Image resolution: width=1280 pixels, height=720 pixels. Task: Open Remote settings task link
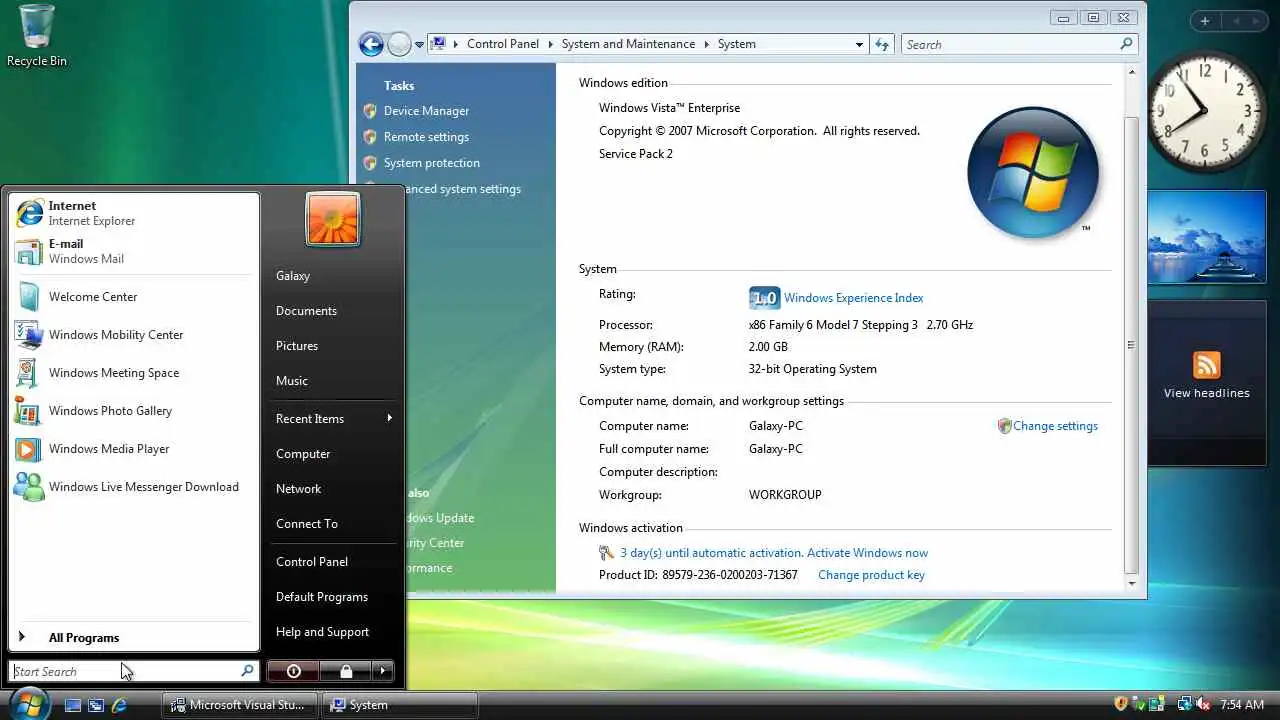click(426, 137)
